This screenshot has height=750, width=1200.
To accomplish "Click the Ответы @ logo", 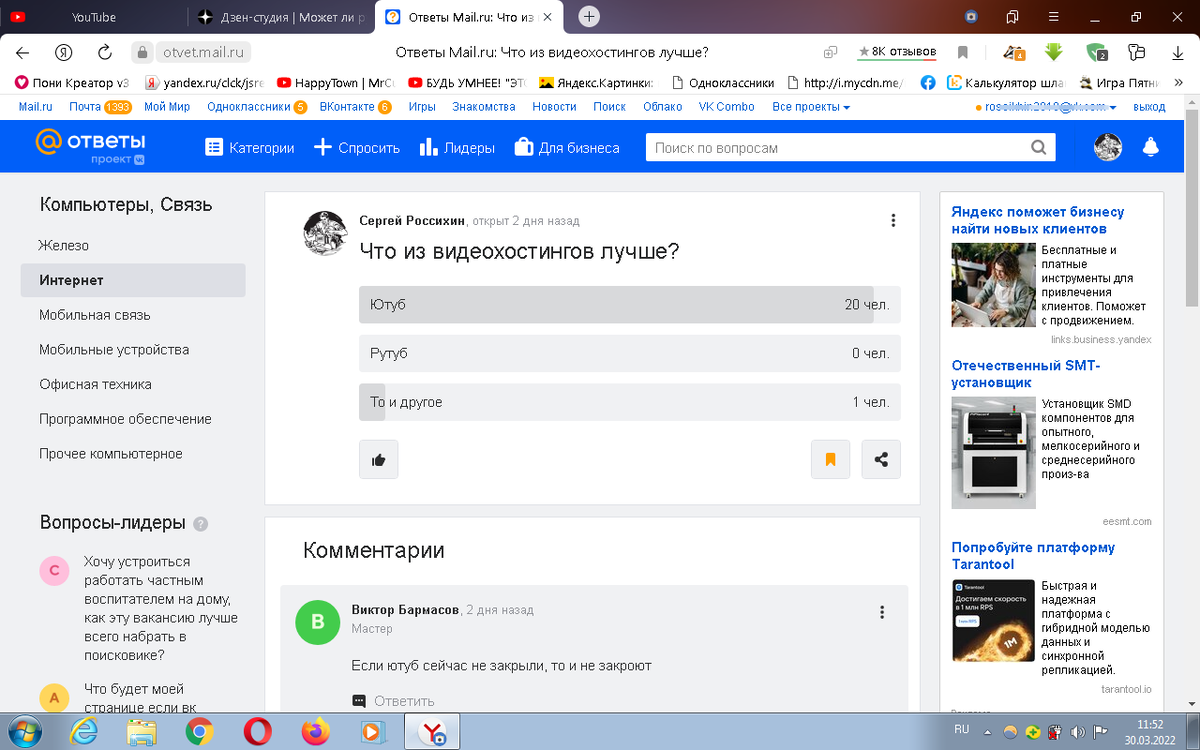I will (91, 146).
